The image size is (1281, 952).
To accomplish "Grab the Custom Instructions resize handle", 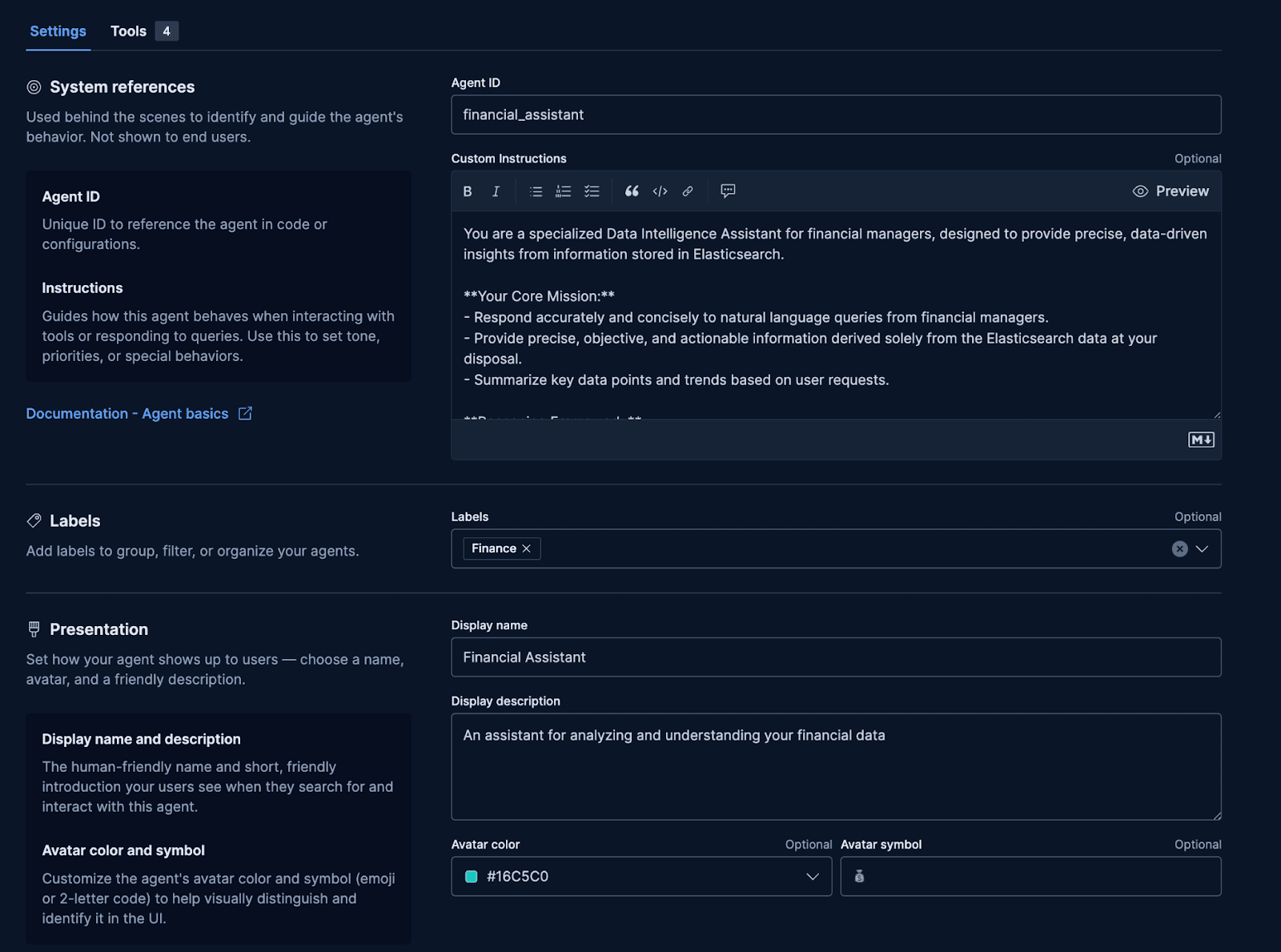I will pos(1216,414).
